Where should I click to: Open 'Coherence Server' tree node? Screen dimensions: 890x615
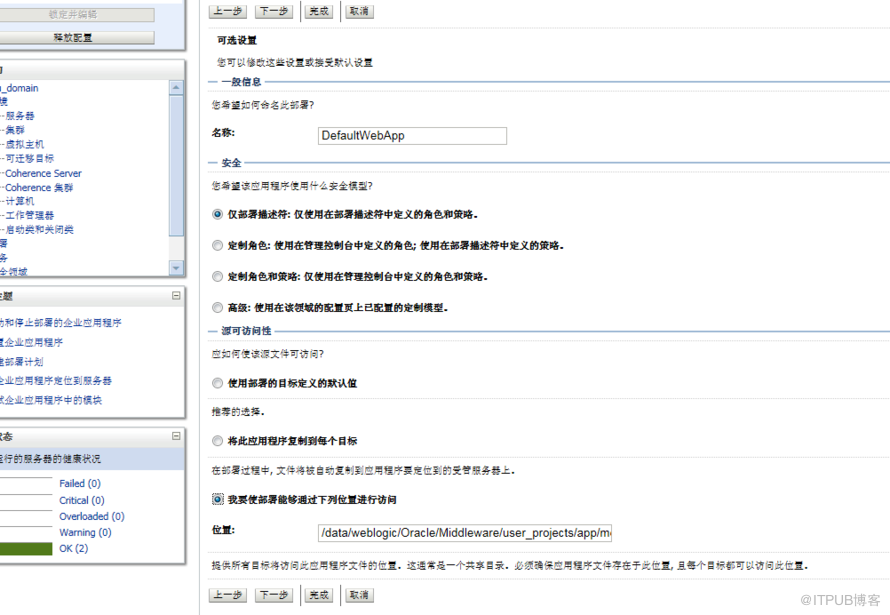(x=43, y=173)
